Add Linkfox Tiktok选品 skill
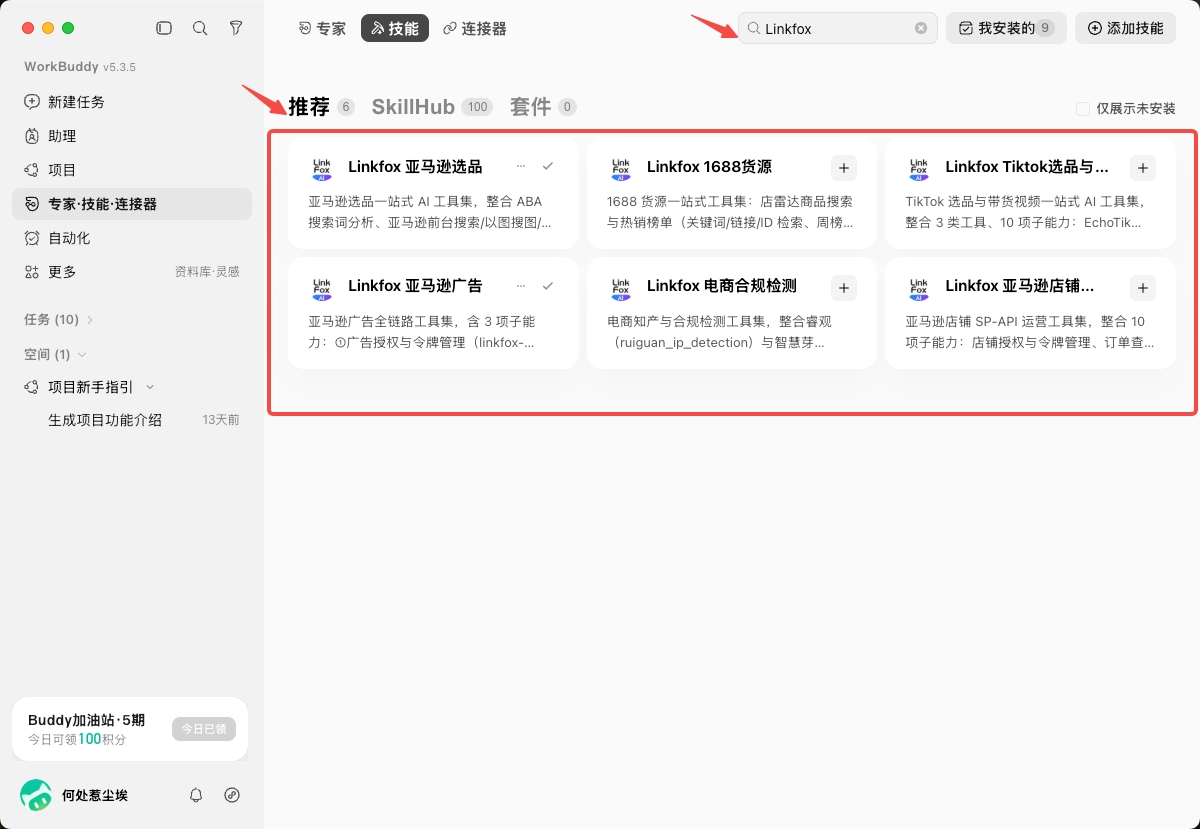 coord(1143,168)
